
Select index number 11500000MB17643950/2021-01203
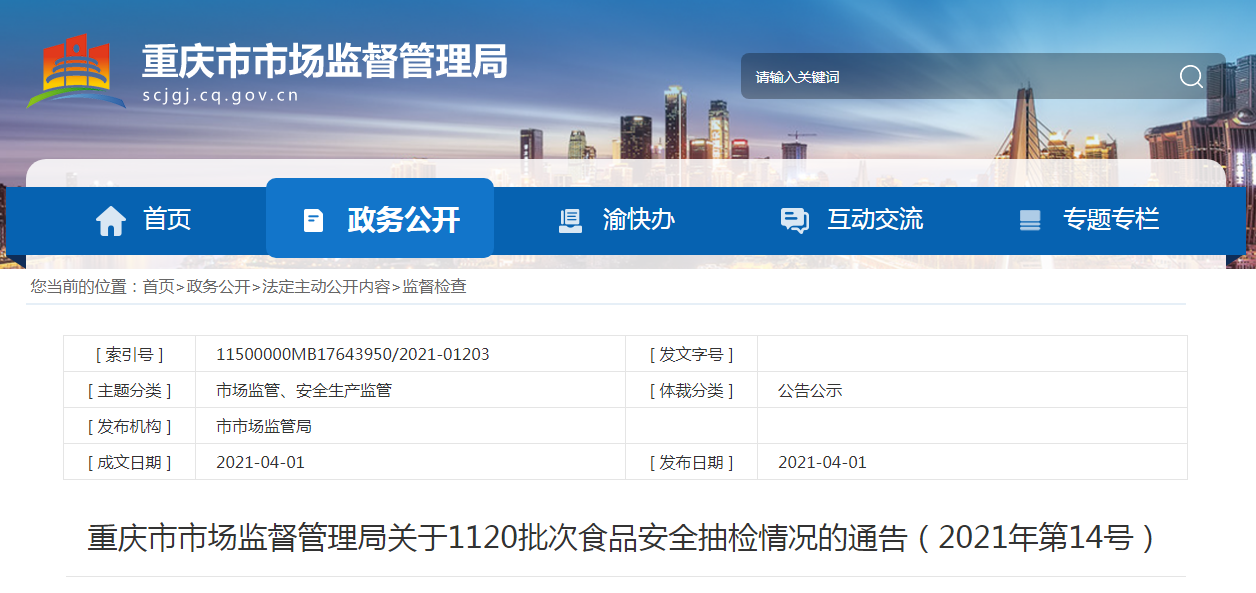[353, 354]
